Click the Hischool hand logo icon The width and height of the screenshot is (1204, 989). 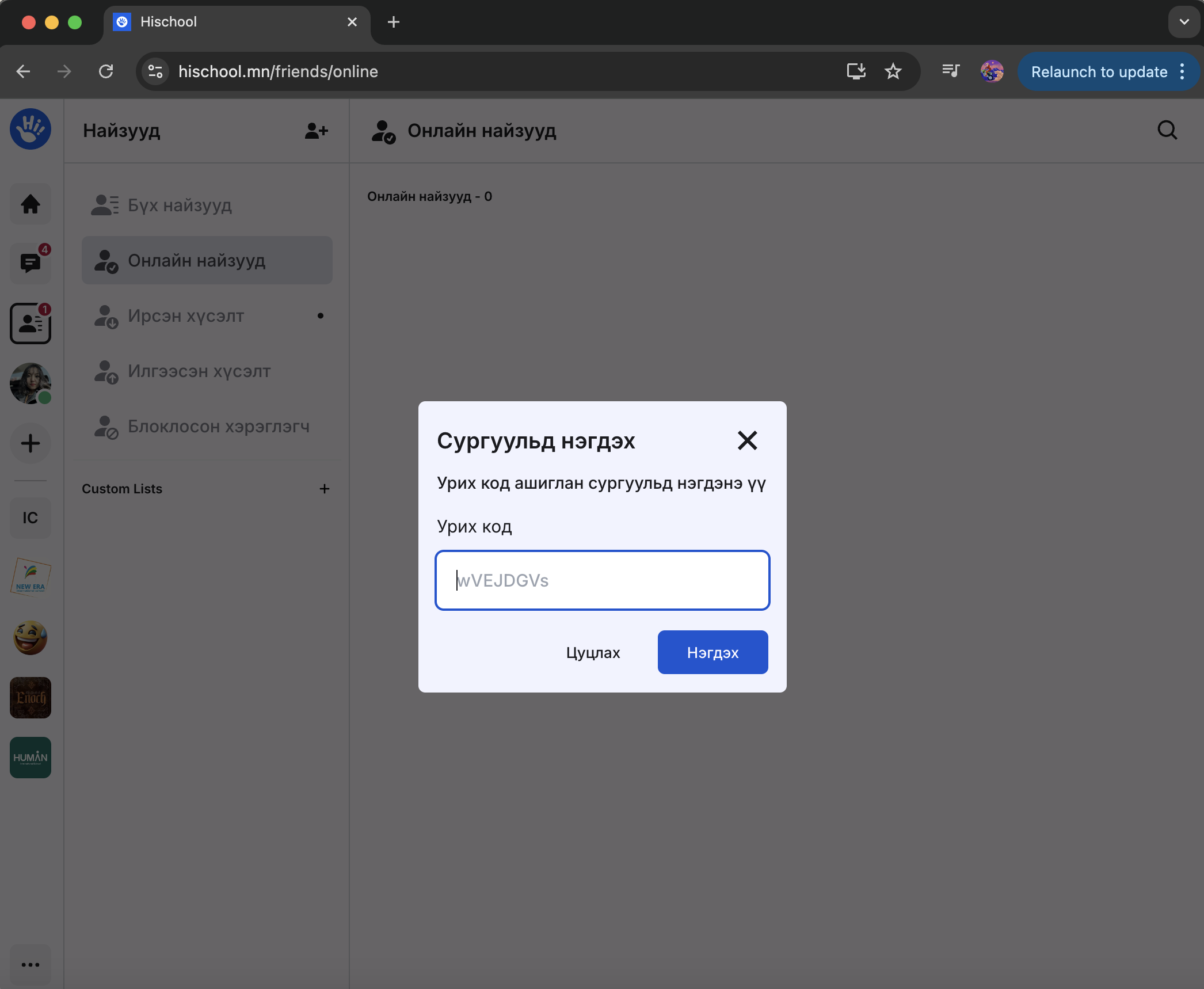[31, 130]
